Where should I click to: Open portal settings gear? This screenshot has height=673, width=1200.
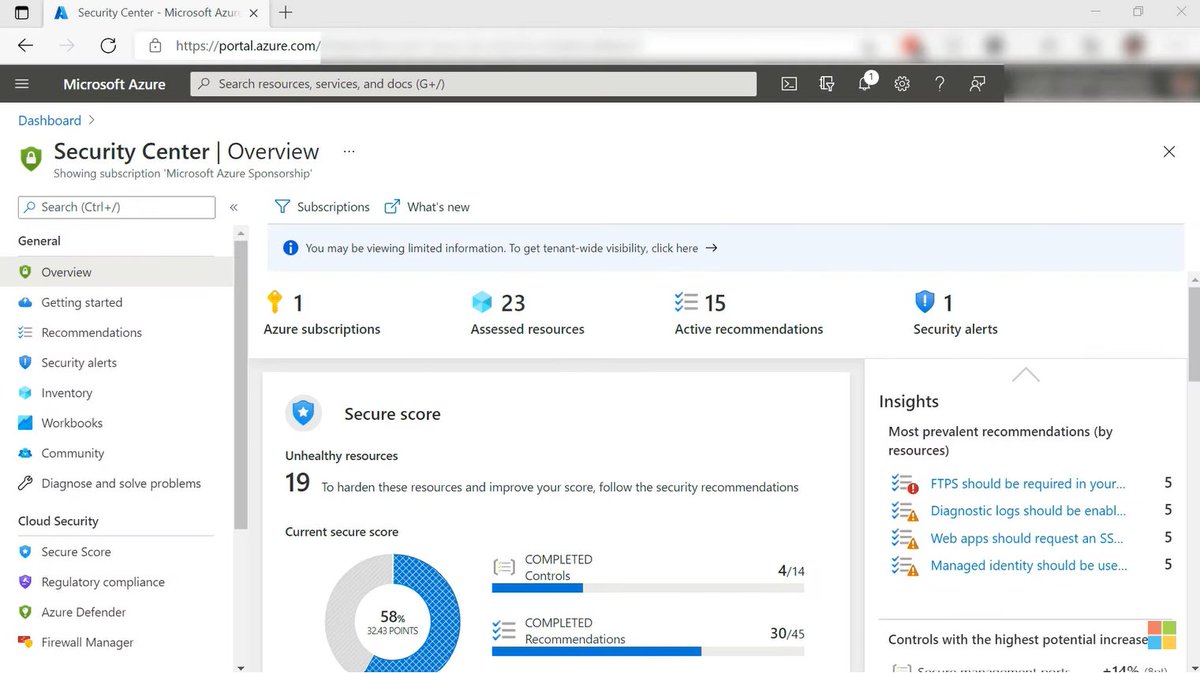click(902, 84)
